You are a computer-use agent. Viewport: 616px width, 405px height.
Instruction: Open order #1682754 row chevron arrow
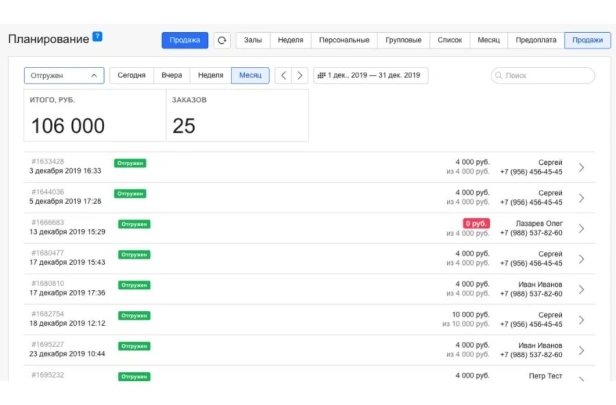(582, 319)
